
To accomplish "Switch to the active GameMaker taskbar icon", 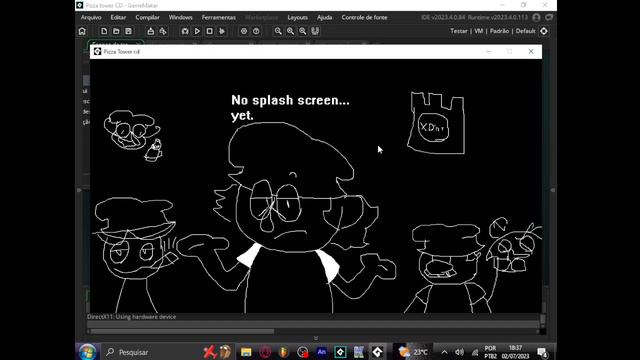I will click(377, 352).
